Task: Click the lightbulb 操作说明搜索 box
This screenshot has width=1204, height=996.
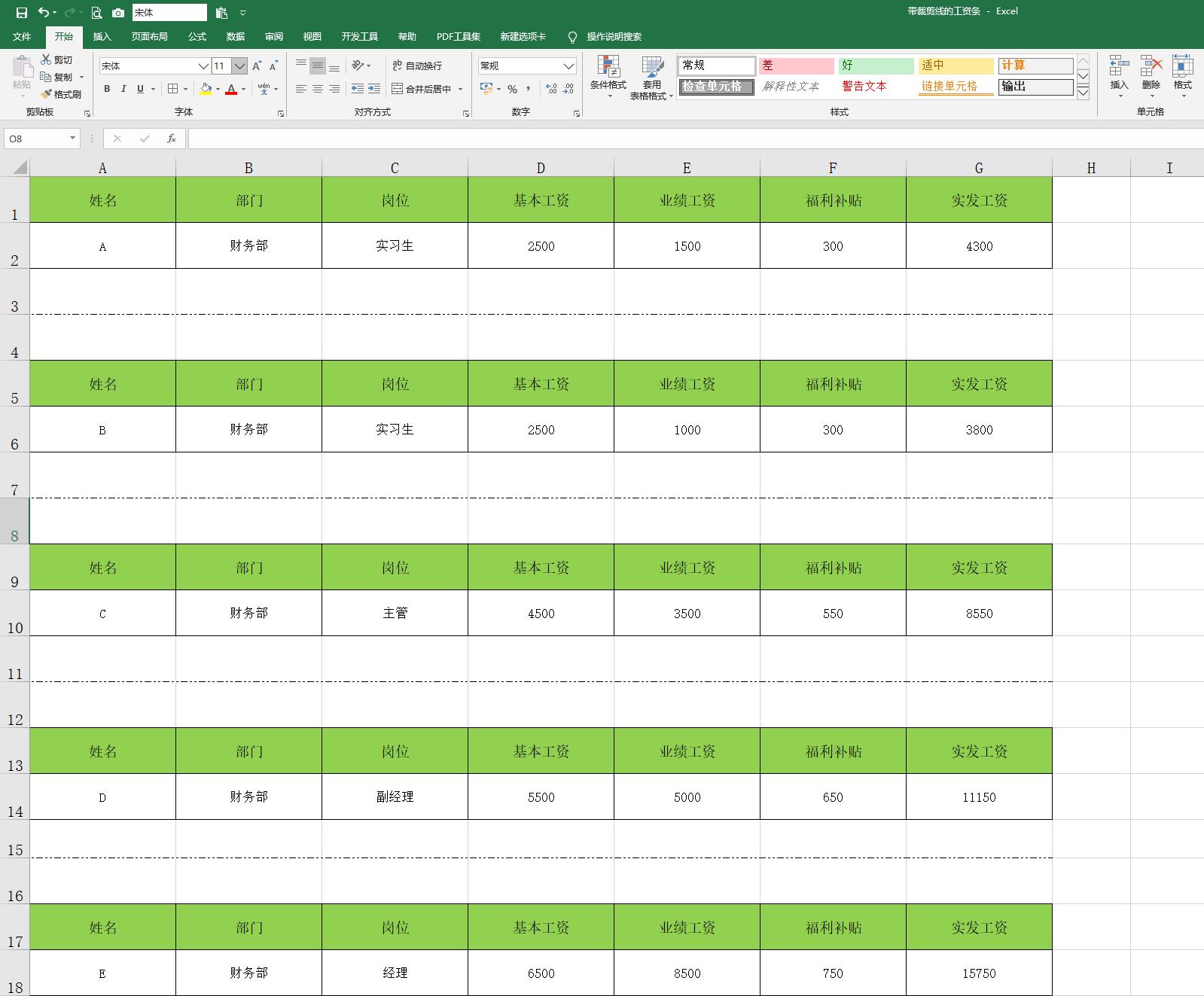Action: (606, 37)
